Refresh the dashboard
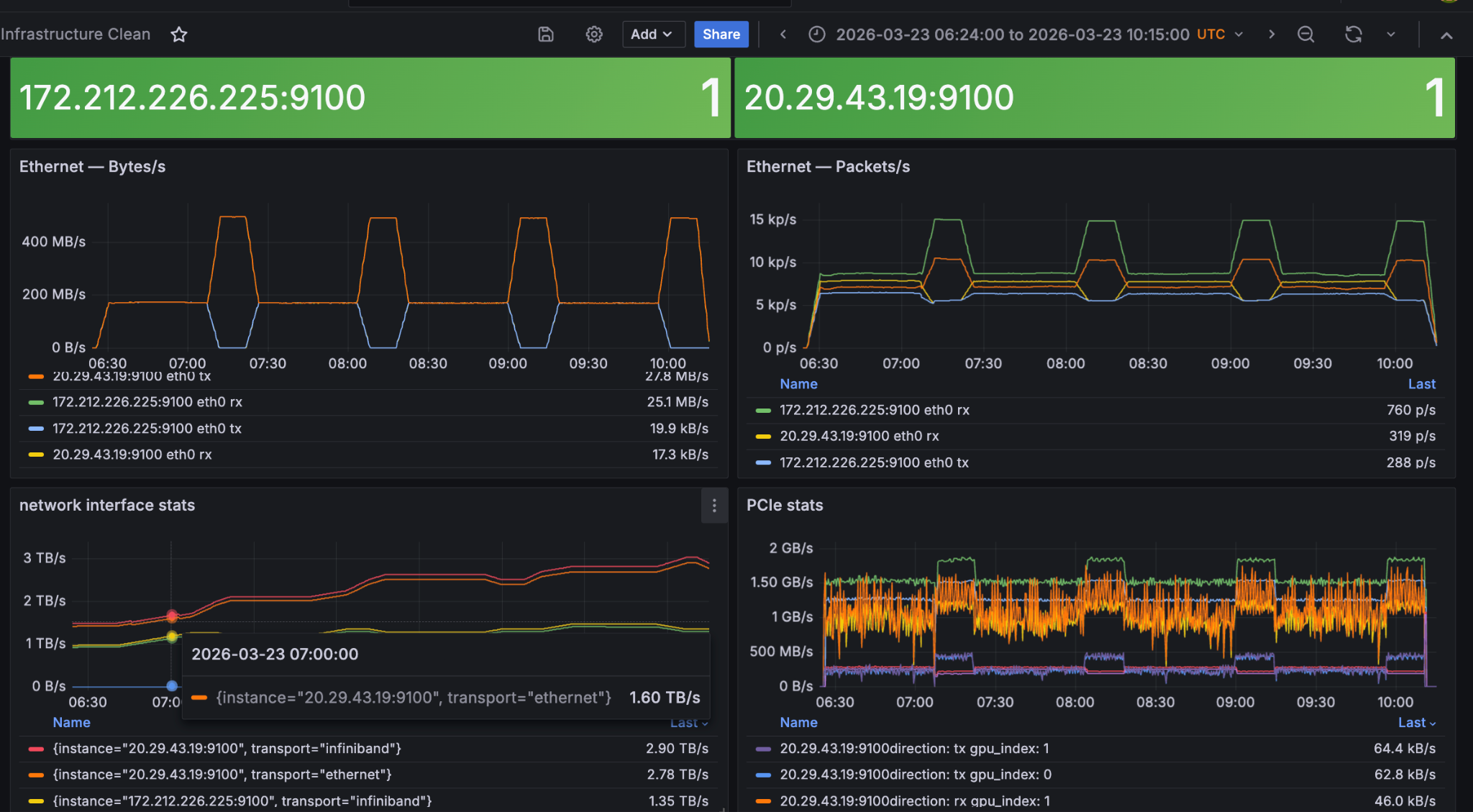Screen dimensions: 1473x812 1354,35
